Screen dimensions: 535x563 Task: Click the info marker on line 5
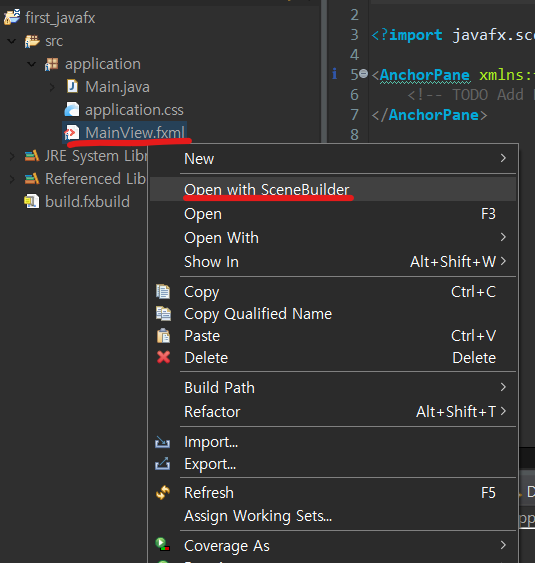pos(335,74)
